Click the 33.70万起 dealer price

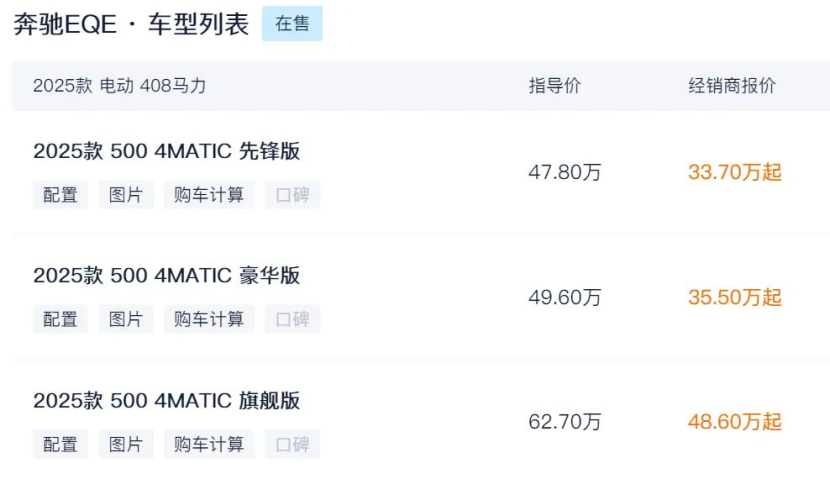point(734,172)
